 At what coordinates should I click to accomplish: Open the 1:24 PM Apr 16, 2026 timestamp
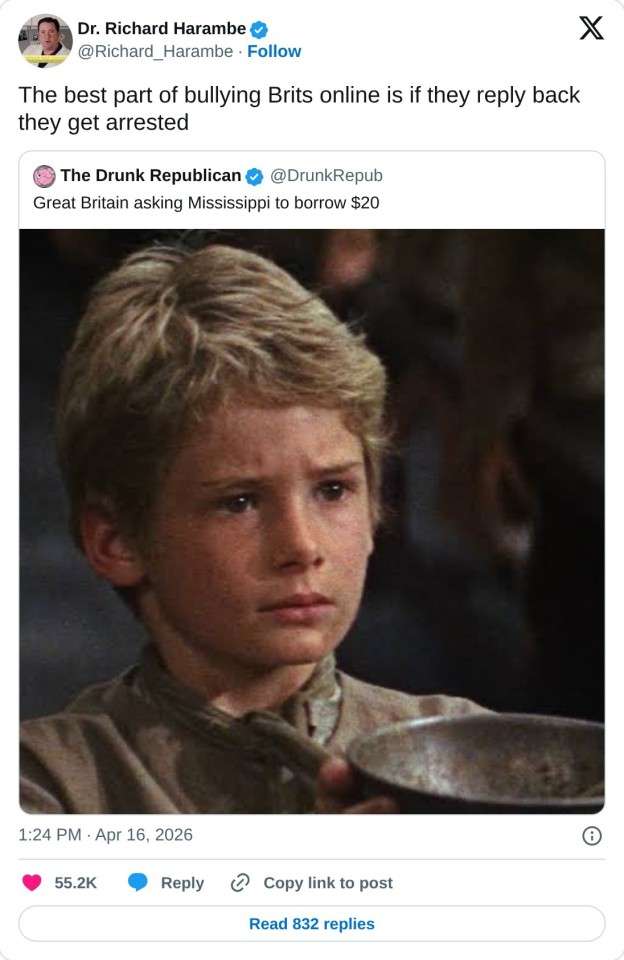pyautogui.click(x=105, y=835)
